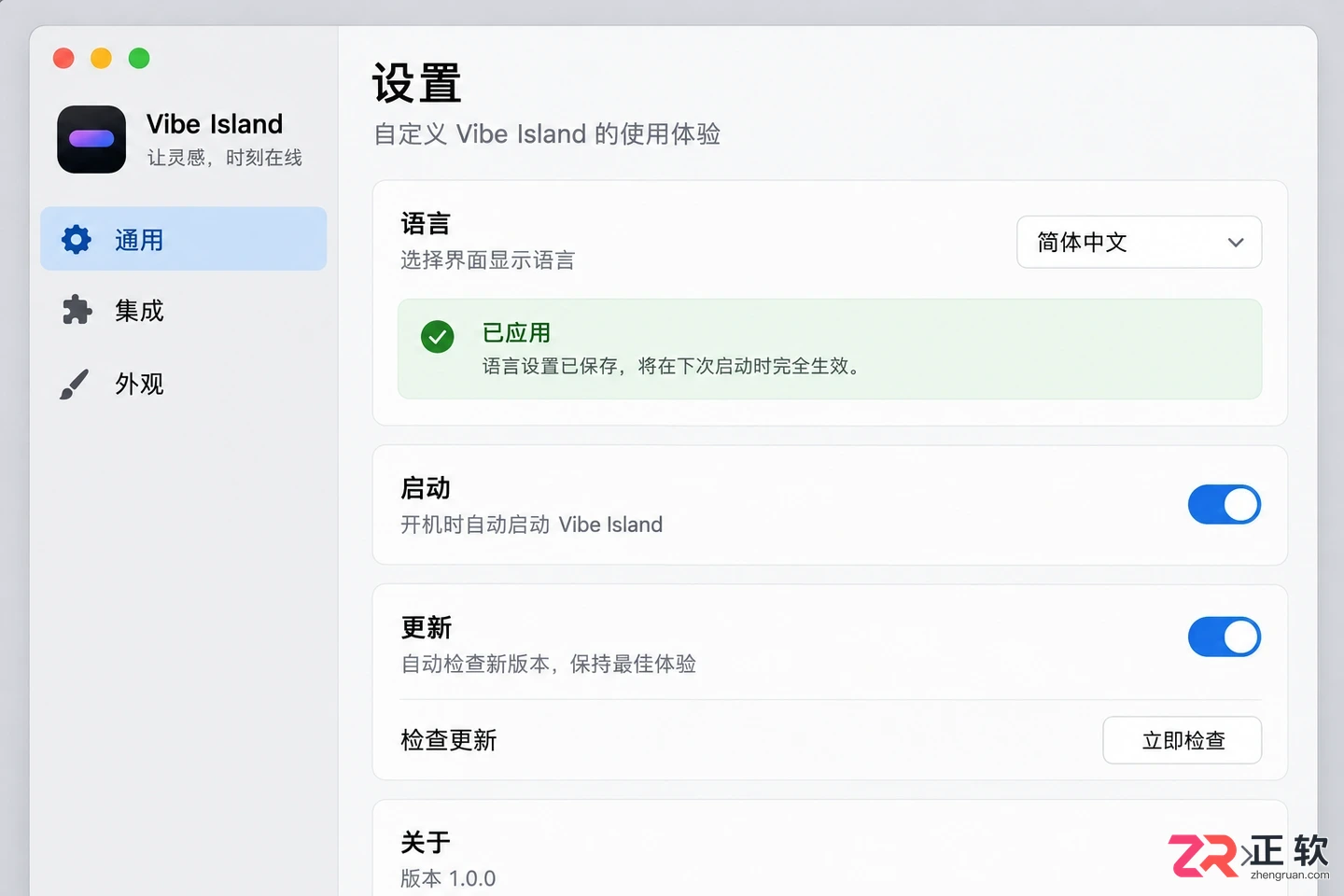Viewport: 1344px width, 896px height.
Task: Click the 自动检查新版本，保持最佳体验 description
Action: point(549,664)
